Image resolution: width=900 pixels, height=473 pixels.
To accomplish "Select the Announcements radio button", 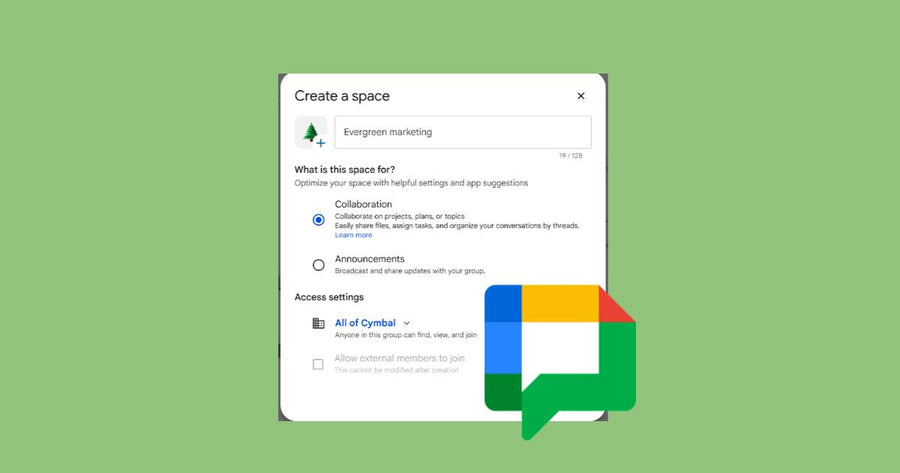I will click(x=319, y=265).
